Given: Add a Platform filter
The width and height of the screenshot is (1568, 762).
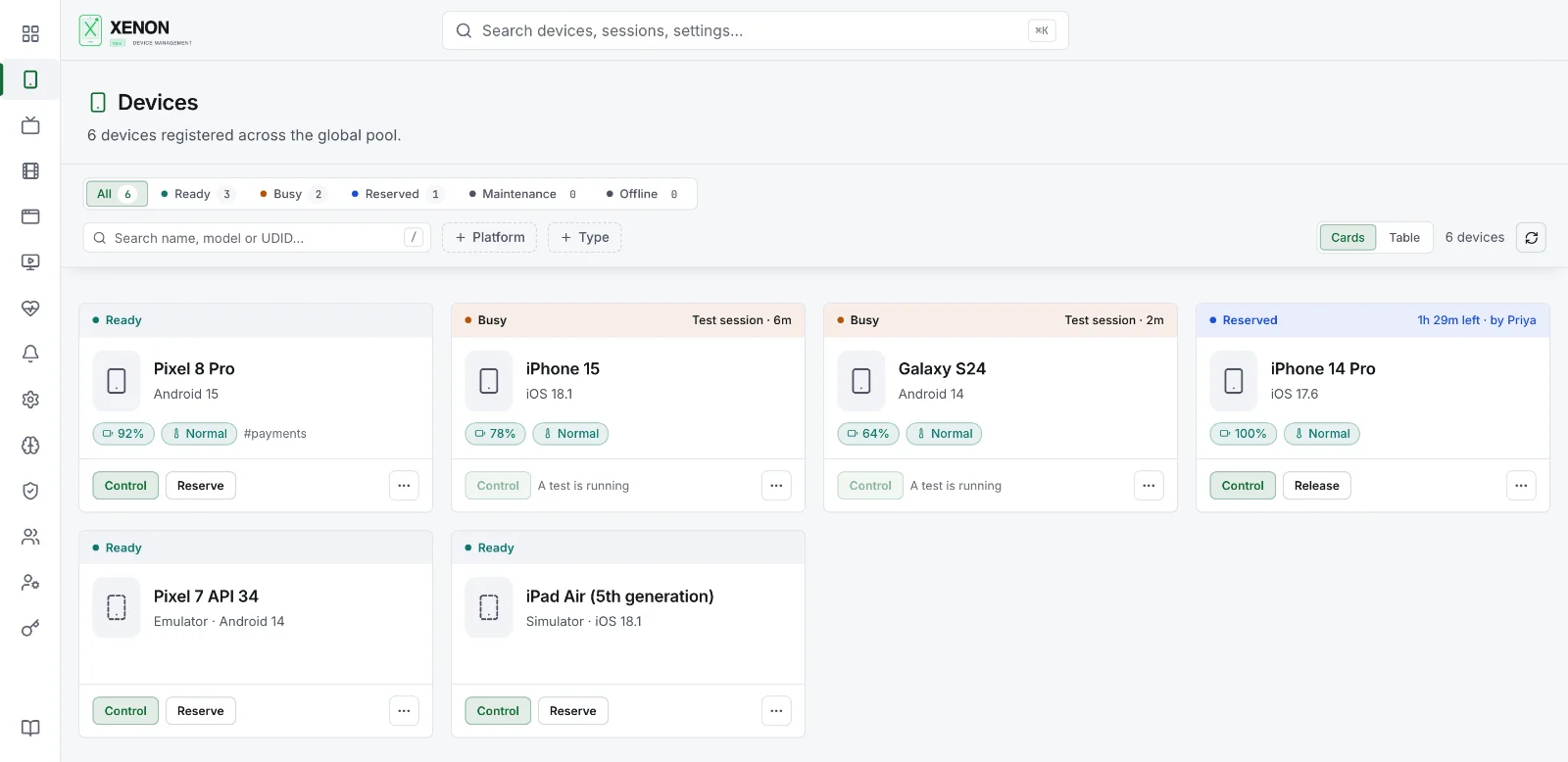Looking at the screenshot, I should point(489,238).
